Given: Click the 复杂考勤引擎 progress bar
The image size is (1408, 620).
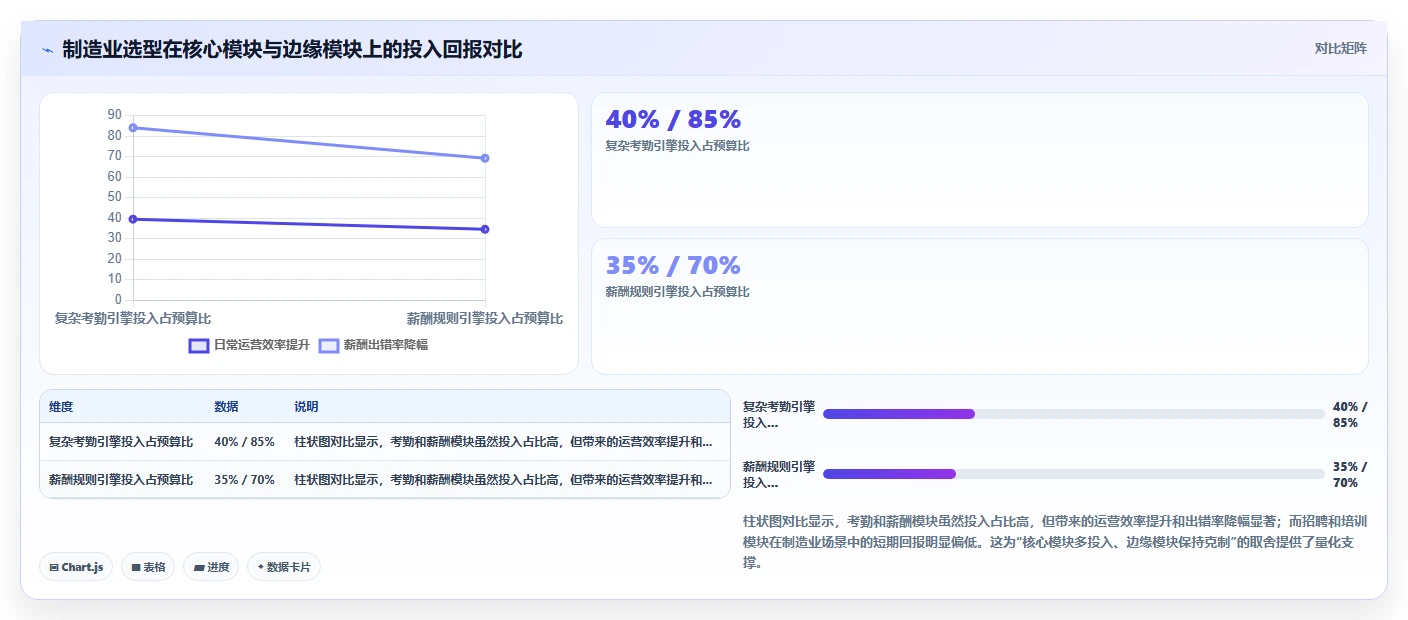Looking at the screenshot, I should [1073, 414].
